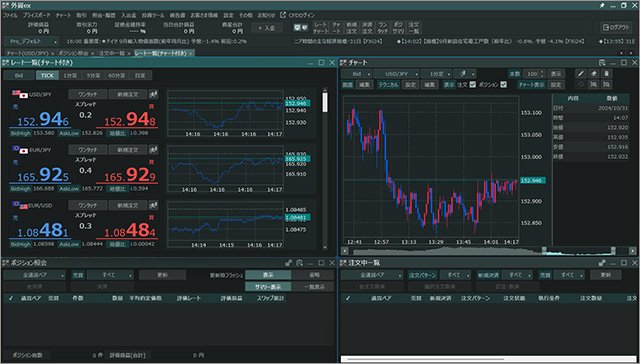Select the line drawing pencil tool
This screenshot has width=640, height=364.
[581, 74]
